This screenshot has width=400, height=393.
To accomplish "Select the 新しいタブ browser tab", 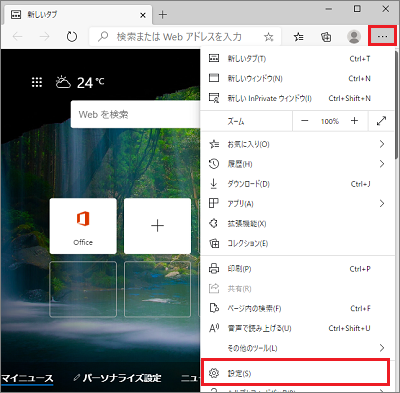I will pos(77,15).
